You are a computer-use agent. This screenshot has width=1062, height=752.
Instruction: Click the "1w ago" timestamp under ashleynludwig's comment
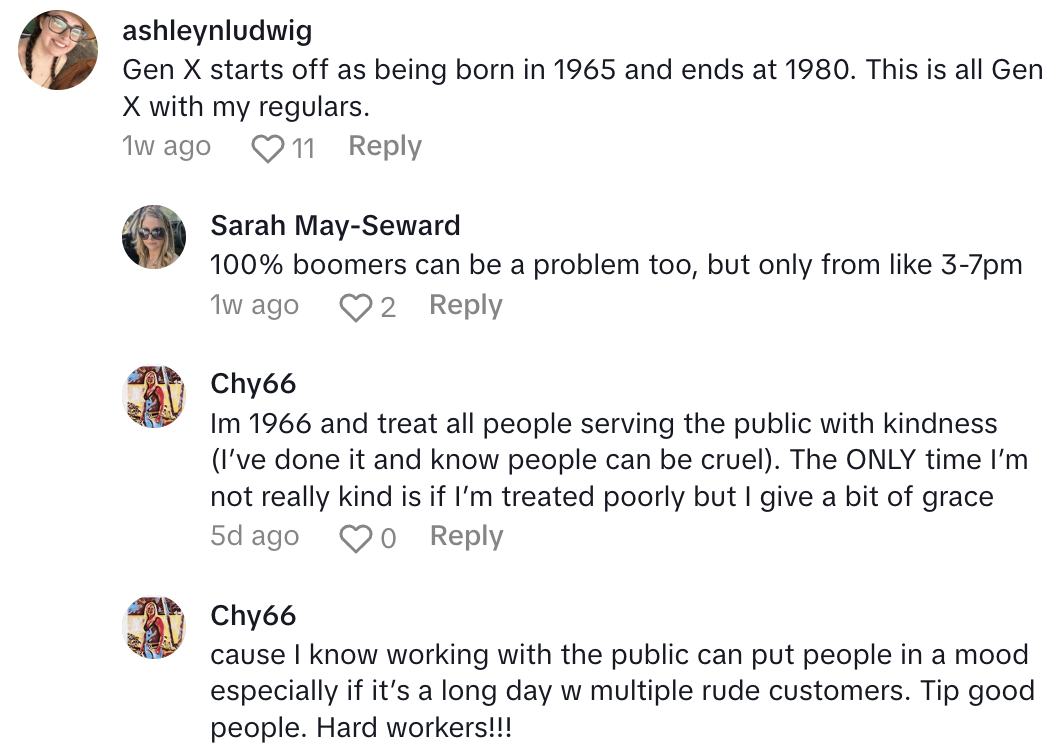pyautogui.click(x=166, y=147)
